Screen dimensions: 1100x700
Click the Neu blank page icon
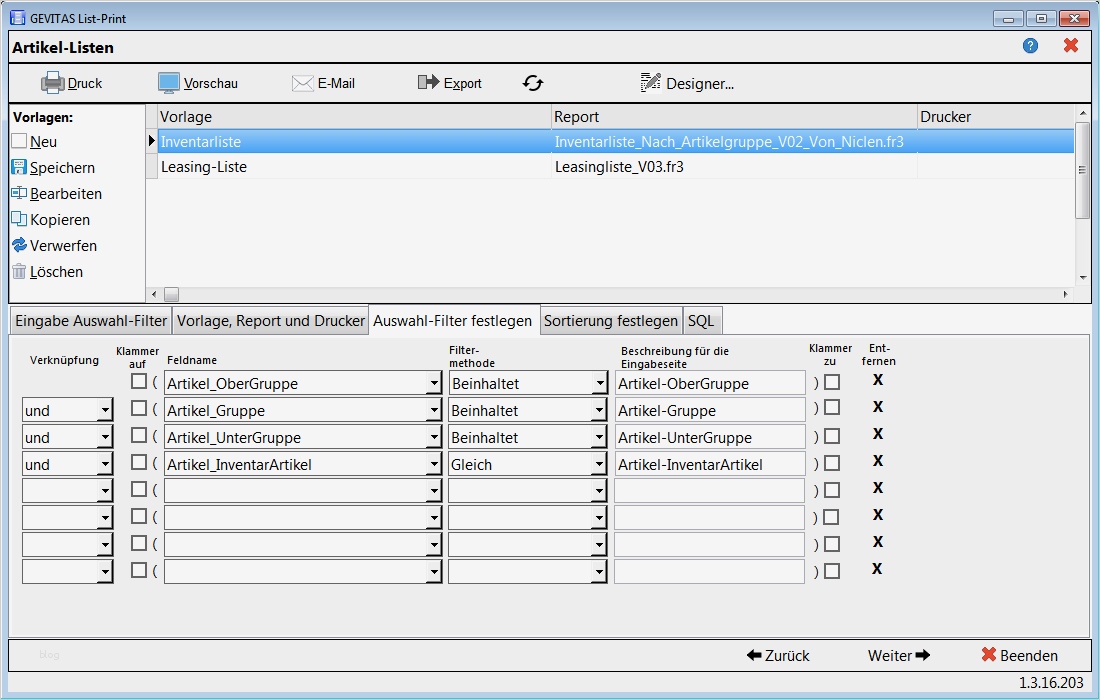click(20, 141)
